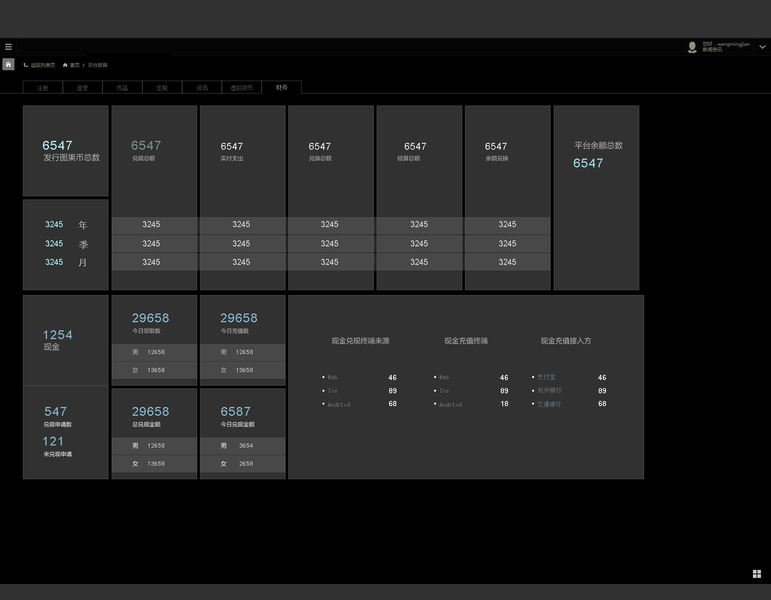Click the 现金充值接入方 heading

click(566, 341)
